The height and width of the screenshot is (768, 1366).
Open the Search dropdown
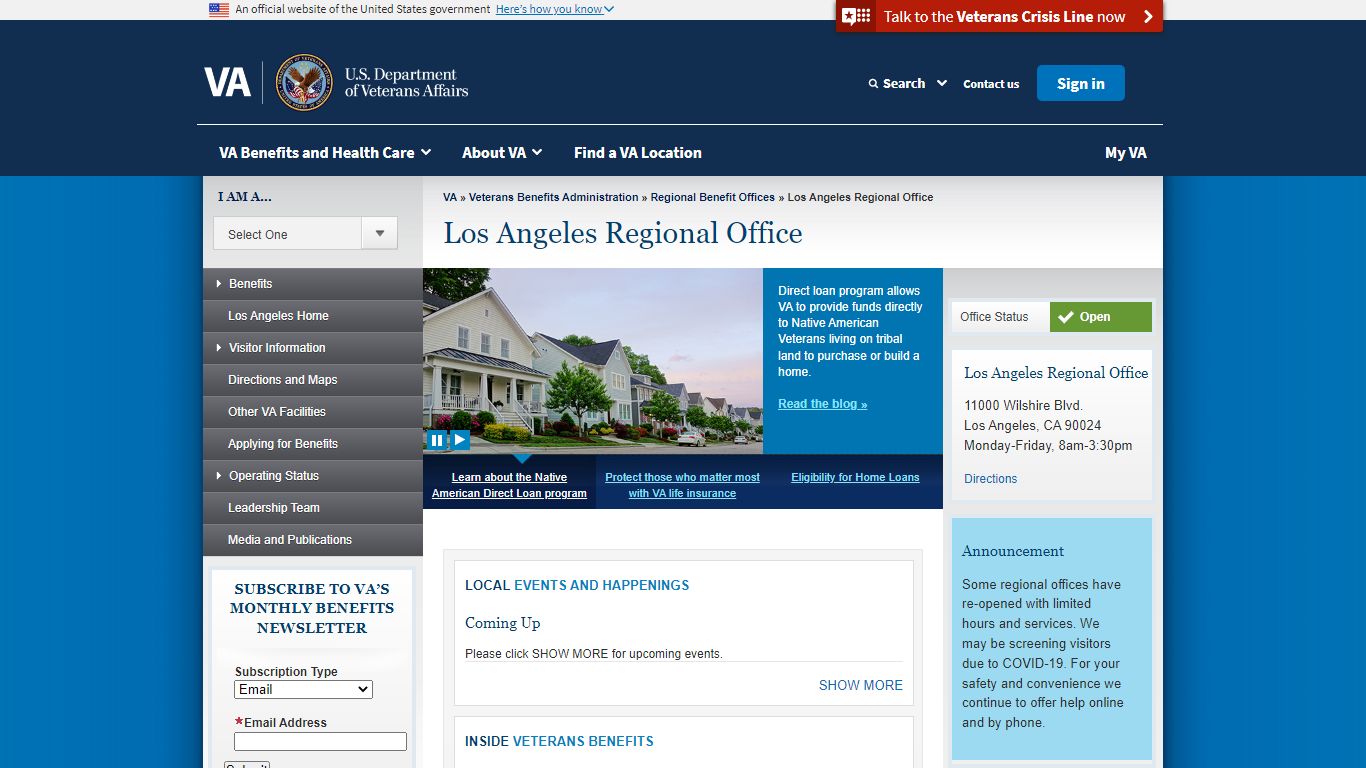point(908,84)
